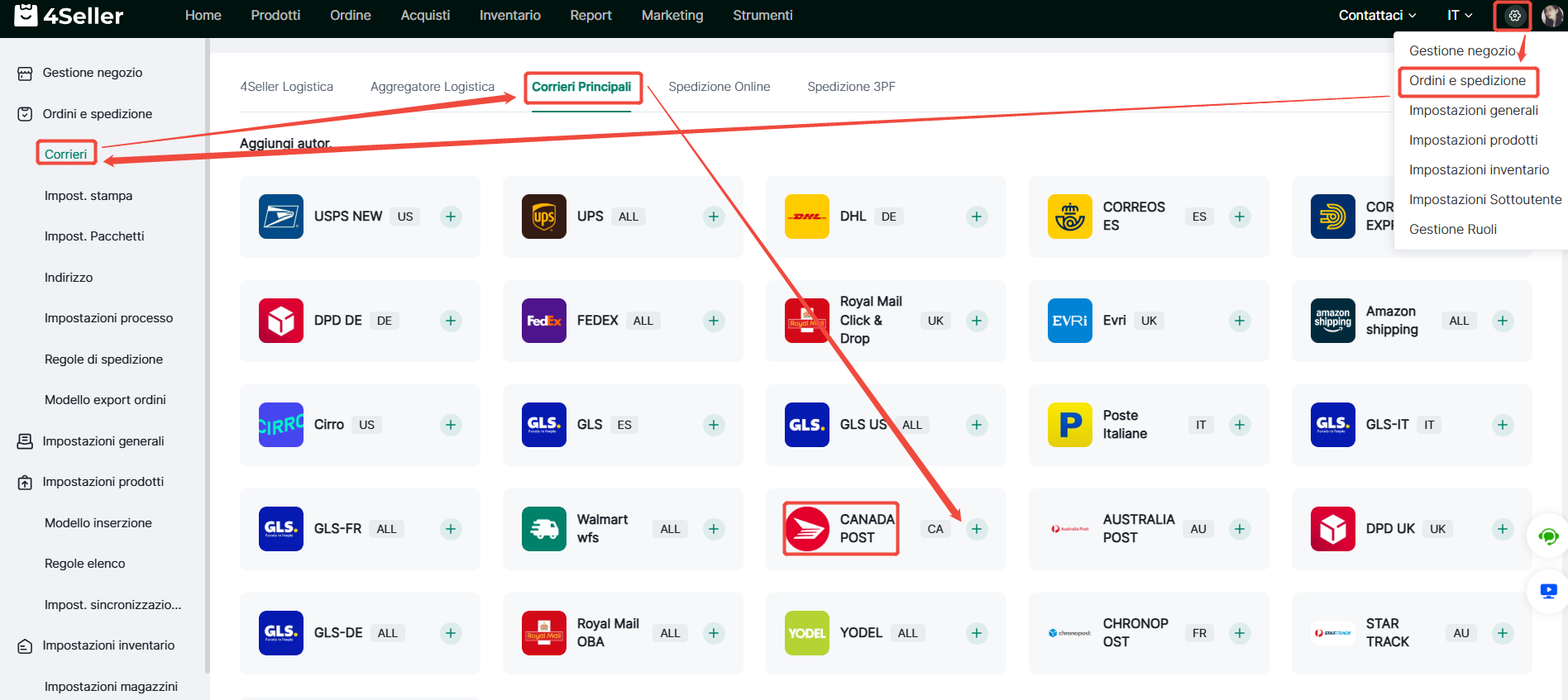Screen dimensions: 1568x700
Task: Collapse Ordini e spedizione sidebar section
Action: [98, 114]
